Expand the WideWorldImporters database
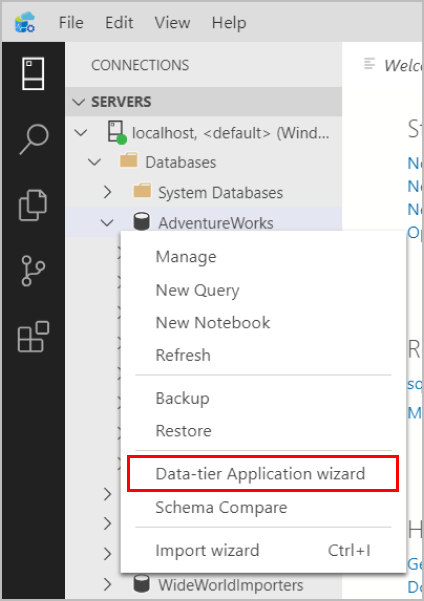424x601 pixels. [x=108, y=584]
